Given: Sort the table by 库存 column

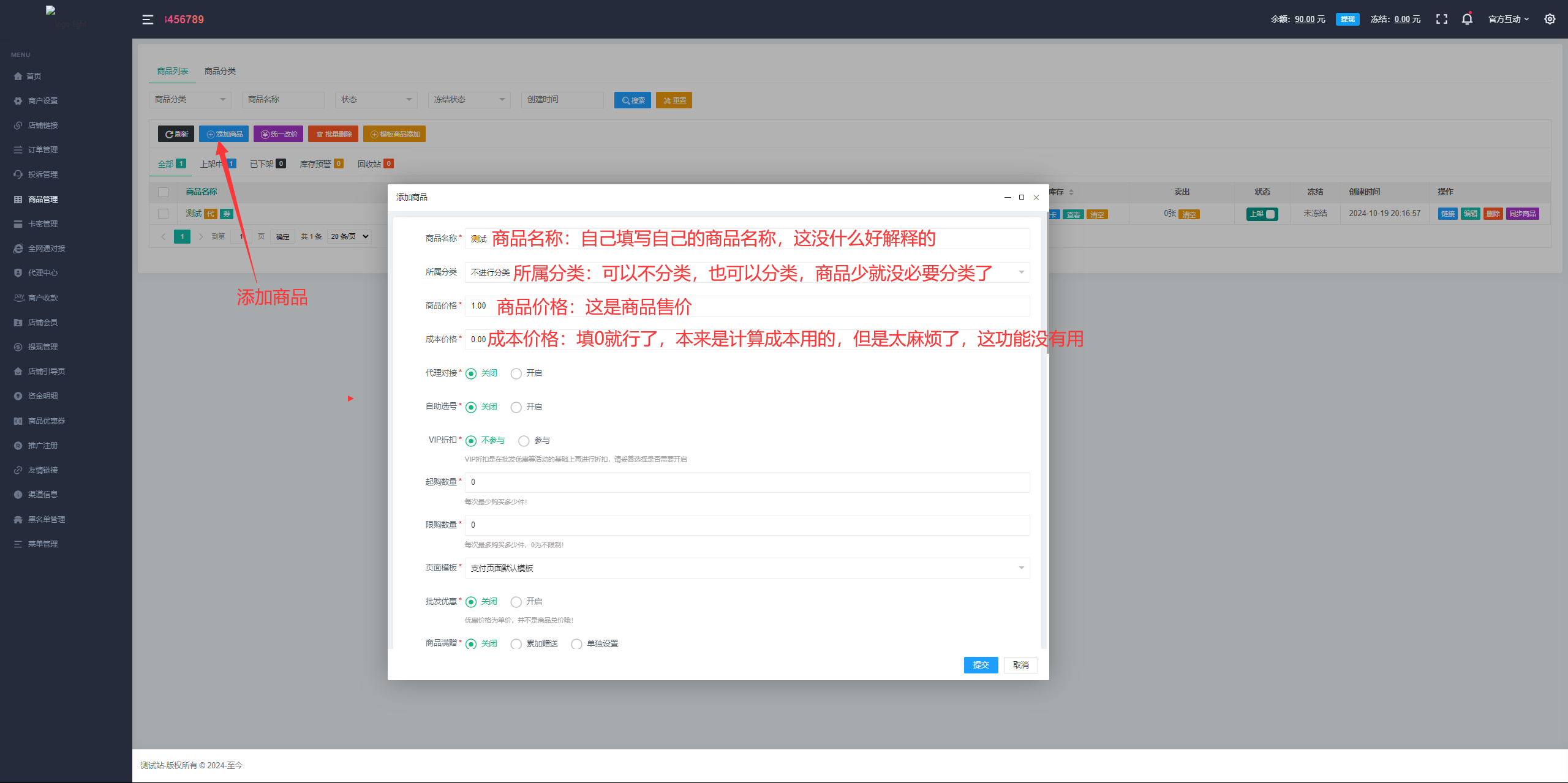Looking at the screenshot, I should point(1071,192).
